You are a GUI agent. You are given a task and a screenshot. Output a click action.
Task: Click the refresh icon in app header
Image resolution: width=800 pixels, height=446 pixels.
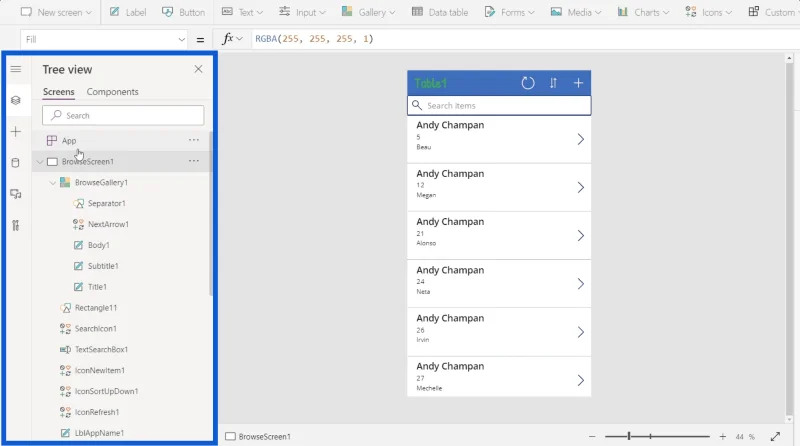(x=528, y=83)
